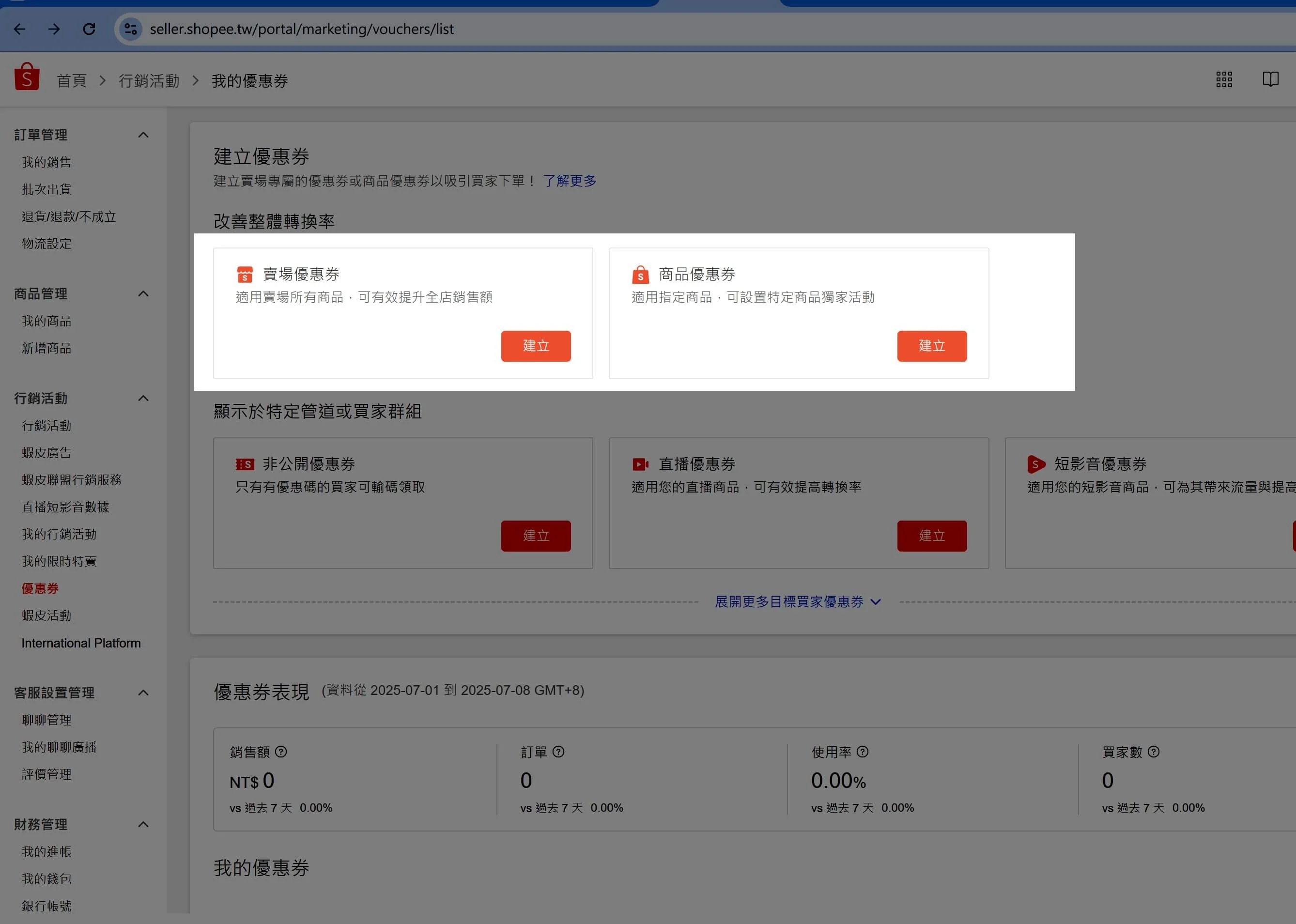Click 建立 for 賣場優惠券
Image resolution: width=1296 pixels, height=924 pixels.
536,346
